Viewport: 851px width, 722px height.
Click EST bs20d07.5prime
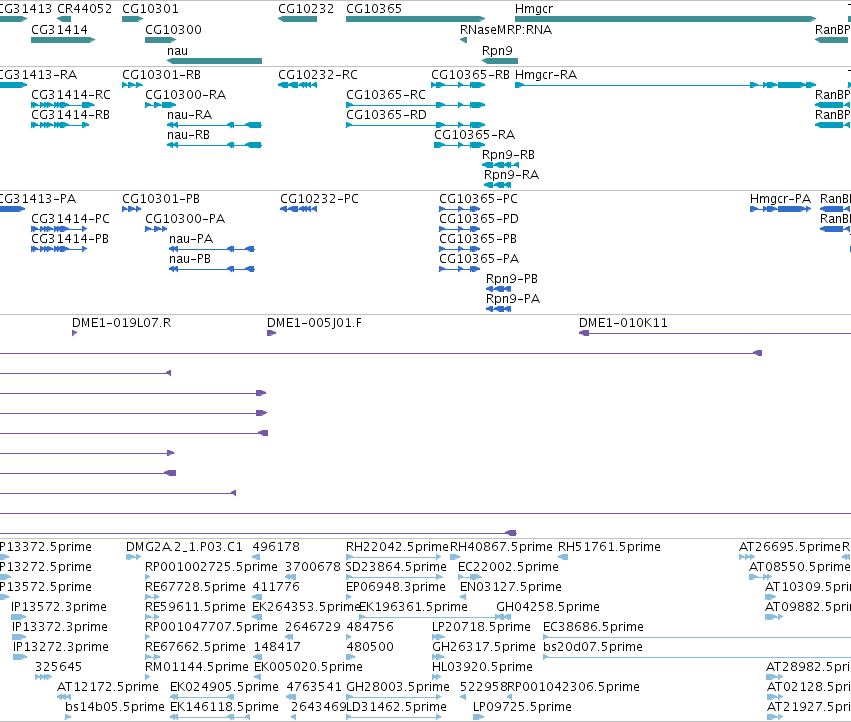[x=697, y=657]
